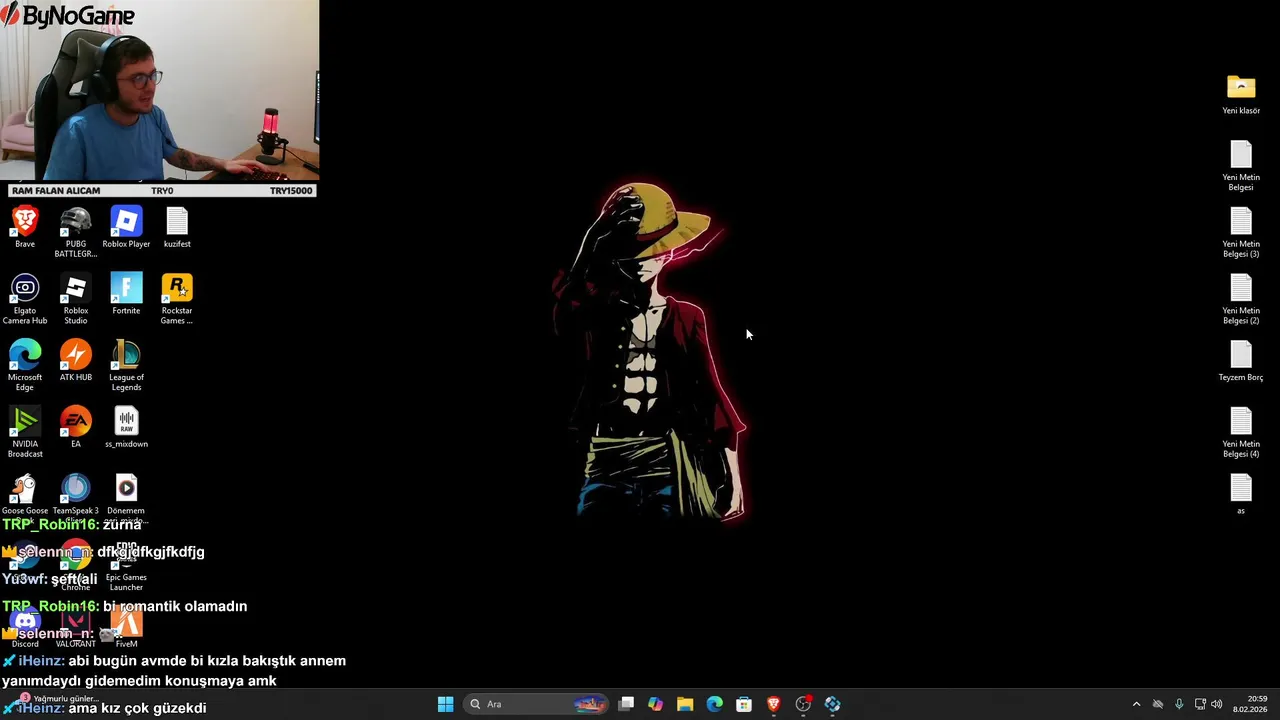Open the Fortnite desktop shortcut
This screenshot has width=1280, height=720.
coord(126,294)
